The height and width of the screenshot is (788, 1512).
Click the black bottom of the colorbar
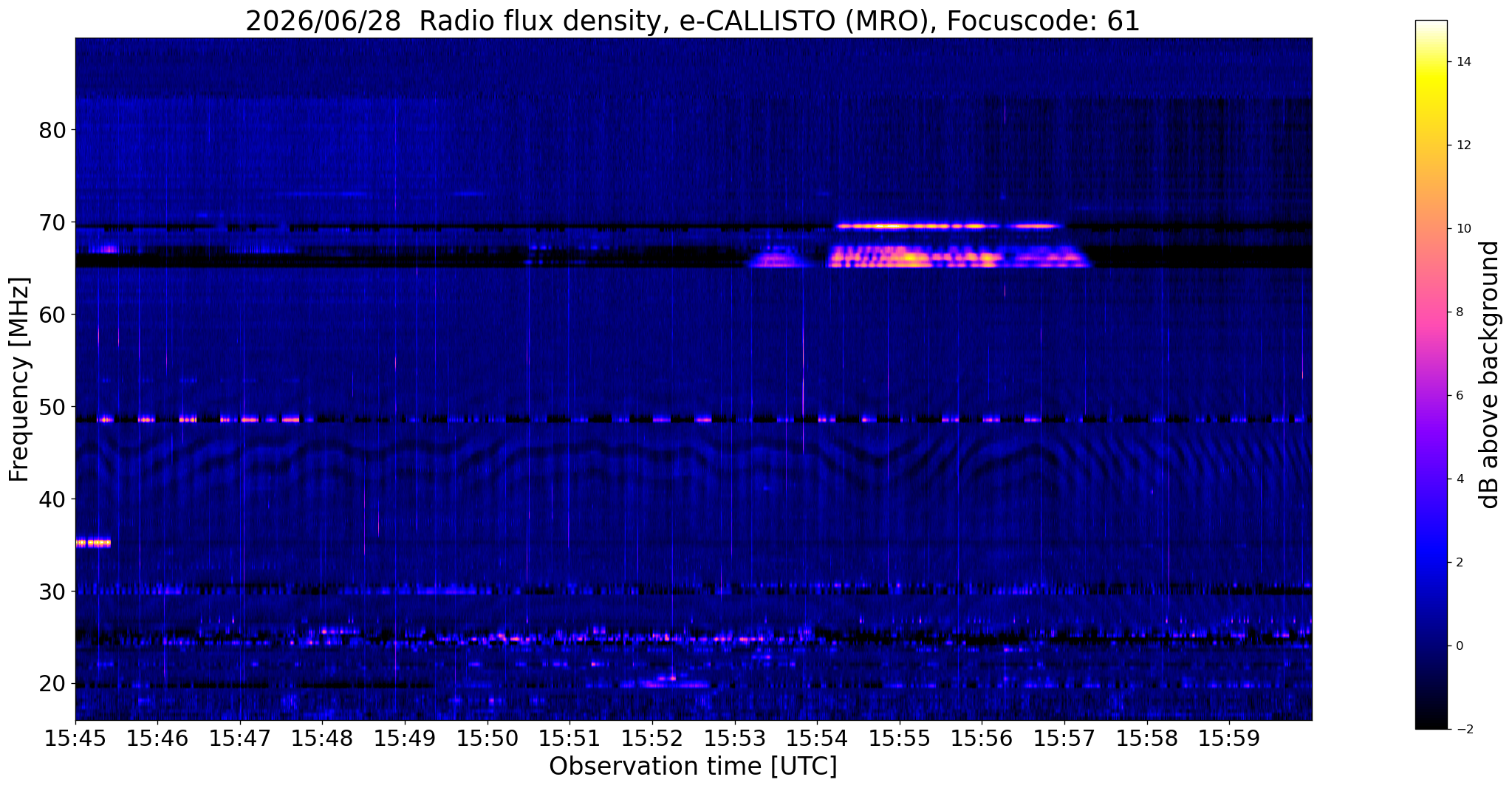(1431, 724)
